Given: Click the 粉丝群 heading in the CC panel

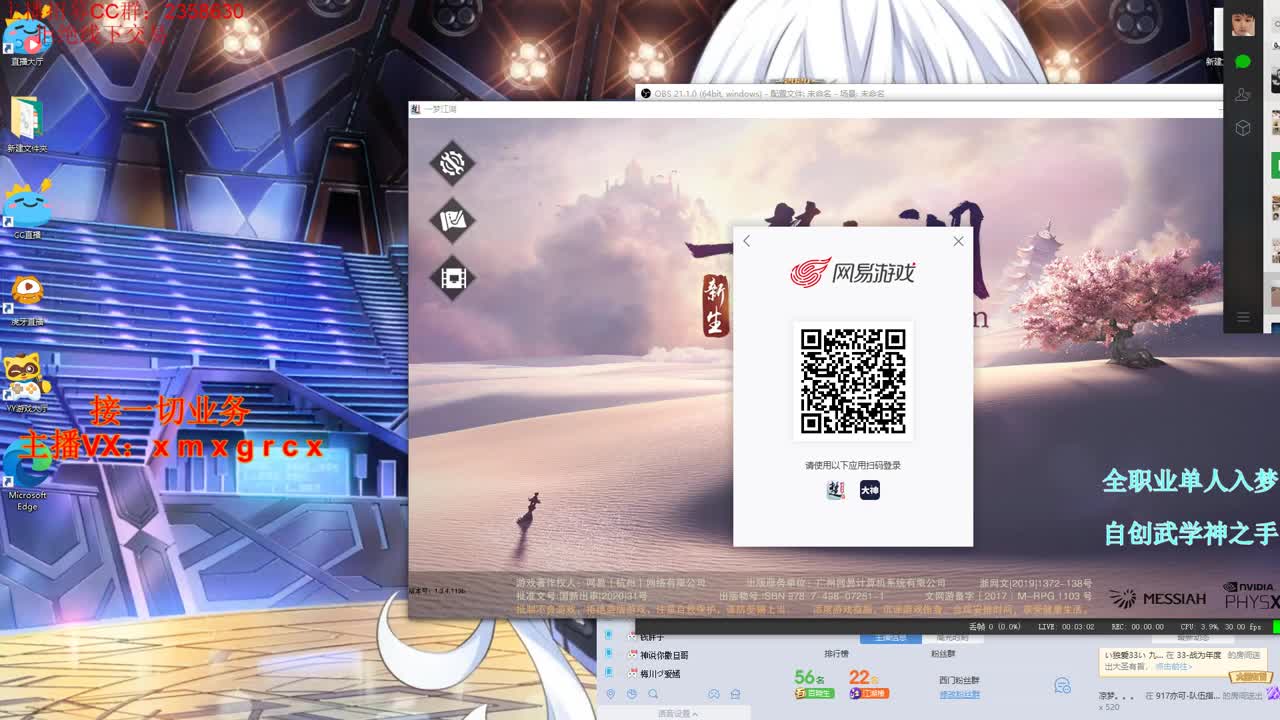Looking at the screenshot, I should 943,654.
